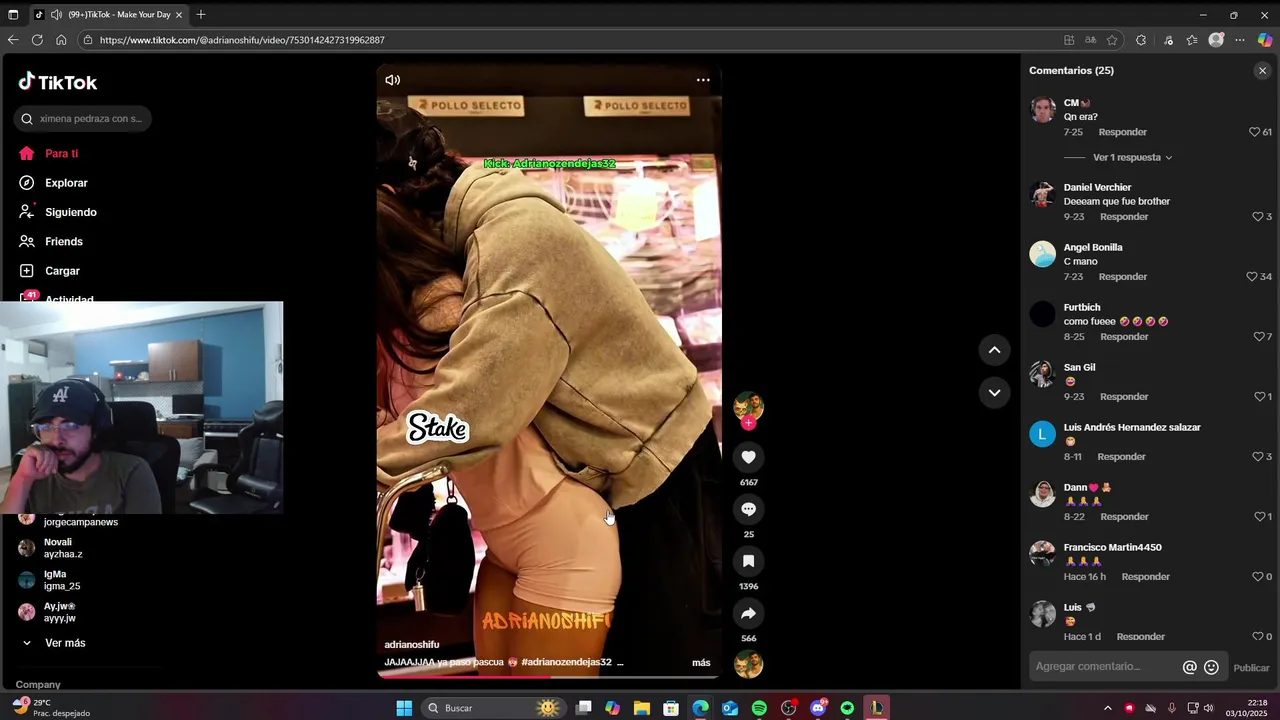Like CM's comment with 61 likes
Image resolution: width=1280 pixels, height=720 pixels.
pos(1254,132)
